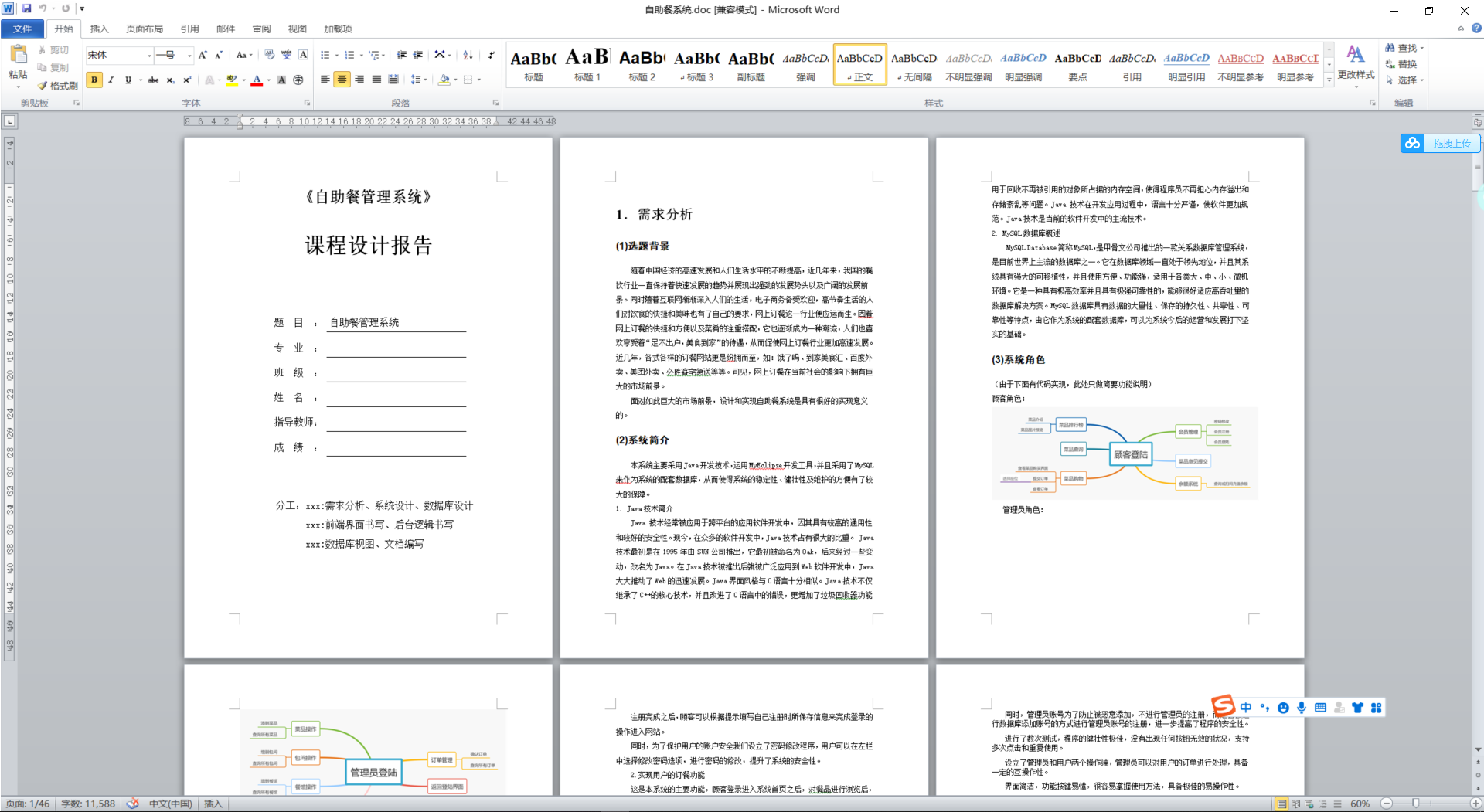This screenshot has width=1484, height=812.
Task: Toggle Italic formatting
Action: pos(111,80)
